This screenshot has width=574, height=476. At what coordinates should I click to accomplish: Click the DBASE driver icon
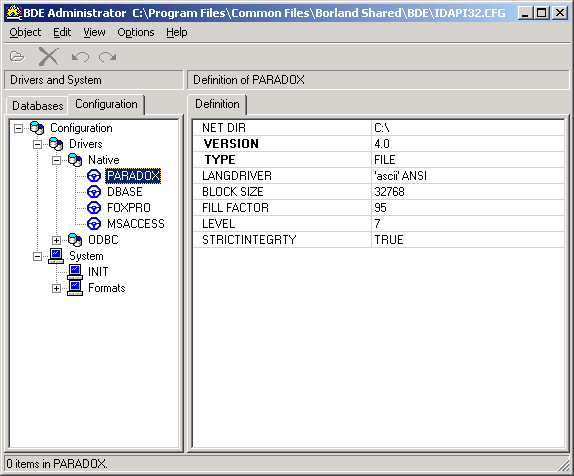[x=94, y=192]
